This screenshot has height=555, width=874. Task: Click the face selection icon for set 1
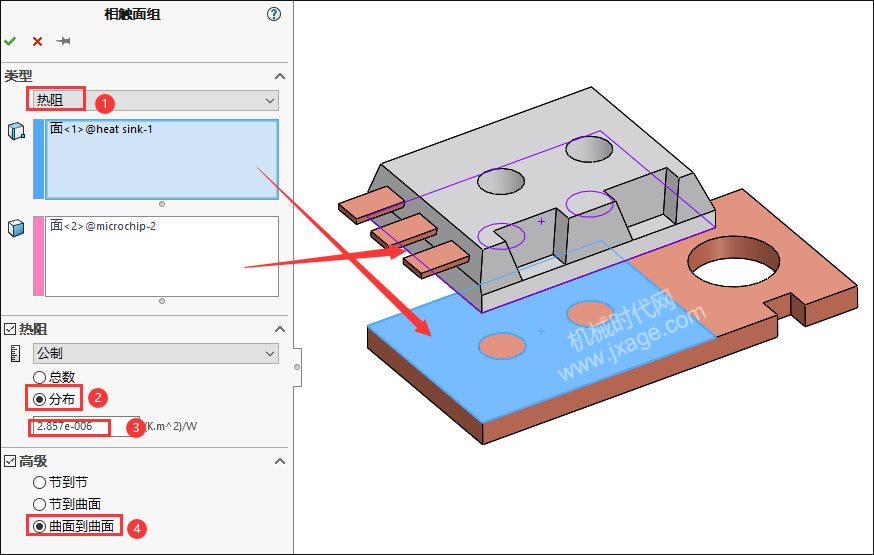coord(16,131)
